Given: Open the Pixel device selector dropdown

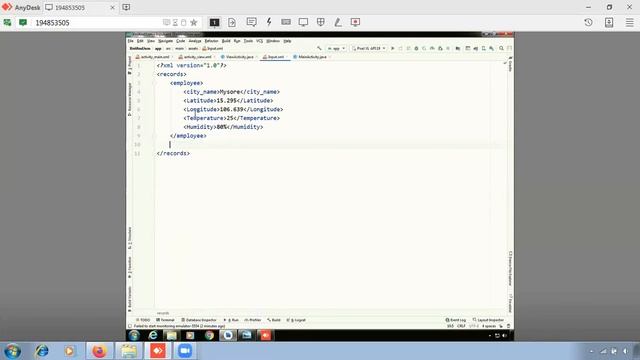Looking at the screenshot, I should point(368,48).
